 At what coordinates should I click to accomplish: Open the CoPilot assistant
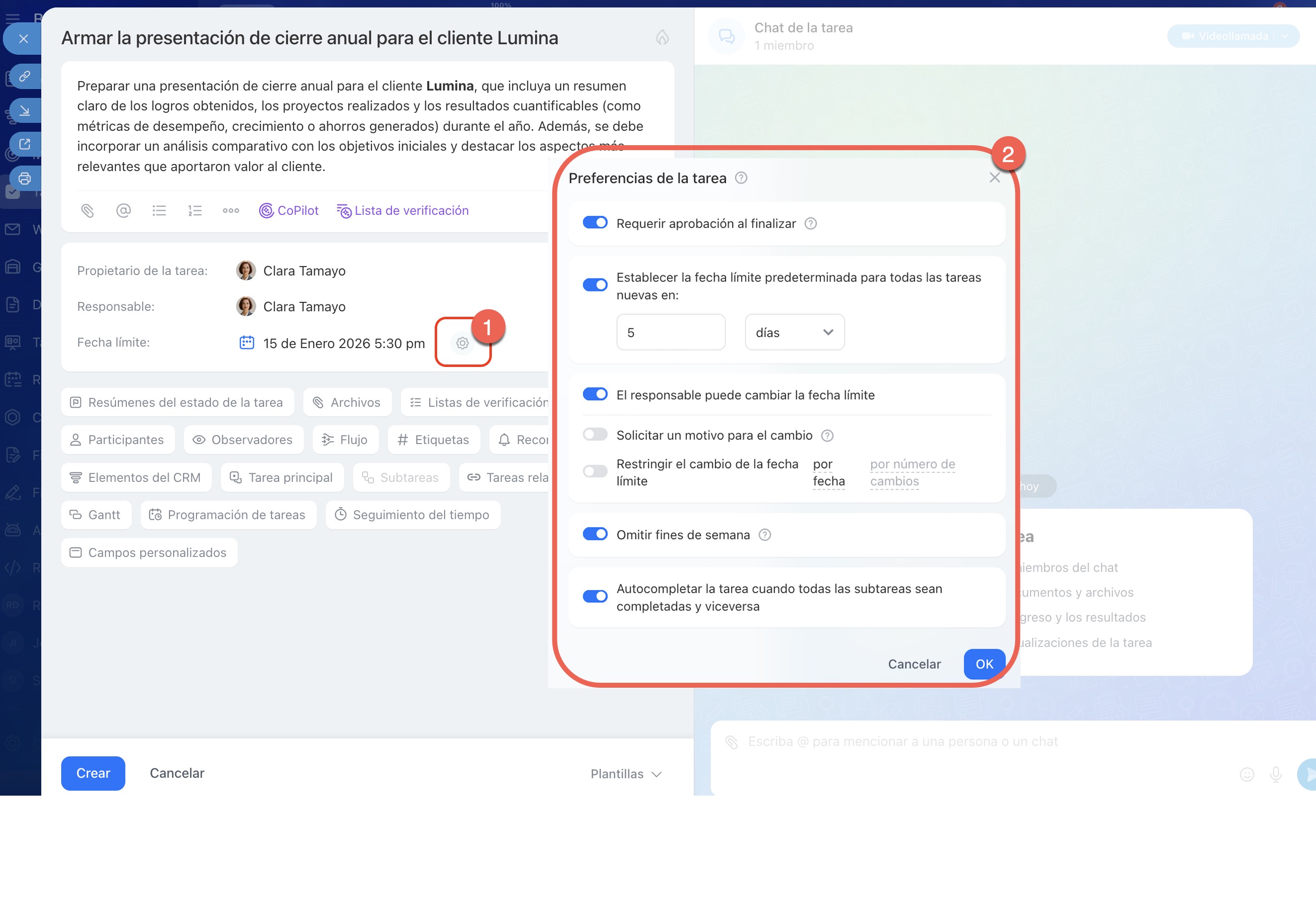click(289, 211)
